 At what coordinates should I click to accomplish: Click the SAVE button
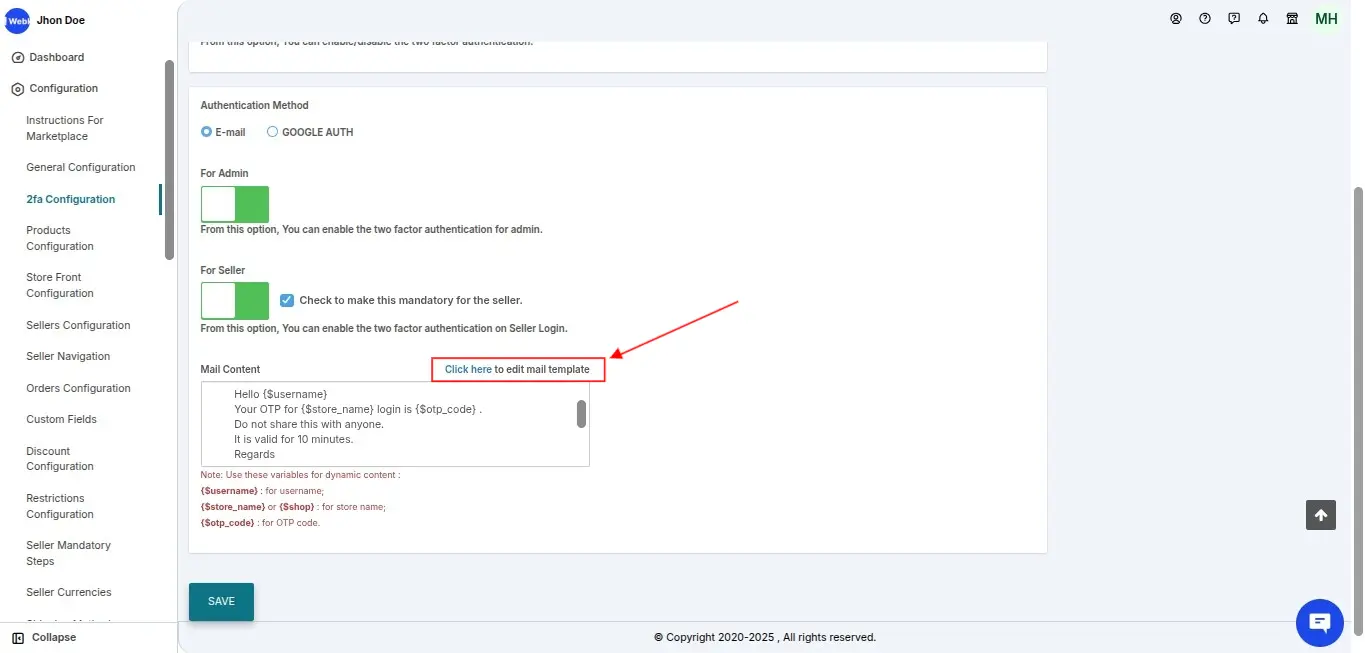[221, 602]
